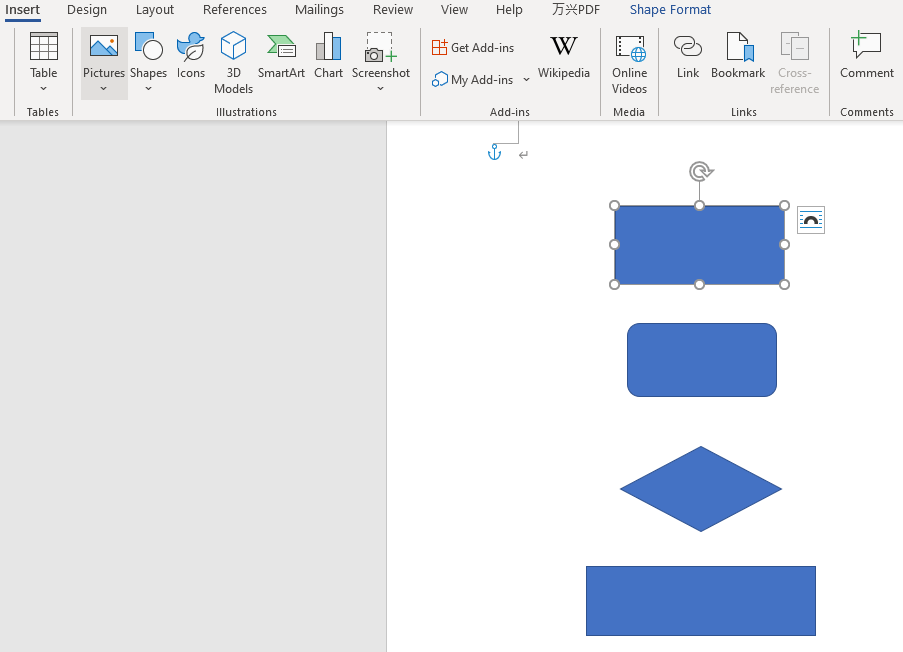Insert a SmartArt graphic

[x=281, y=58]
